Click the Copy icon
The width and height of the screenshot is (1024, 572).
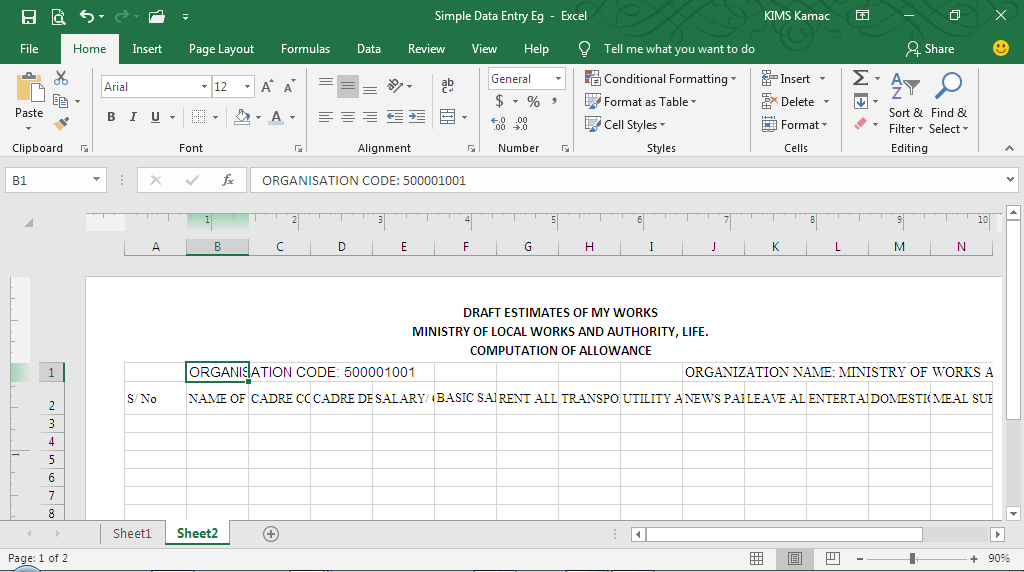click(61, 101)
